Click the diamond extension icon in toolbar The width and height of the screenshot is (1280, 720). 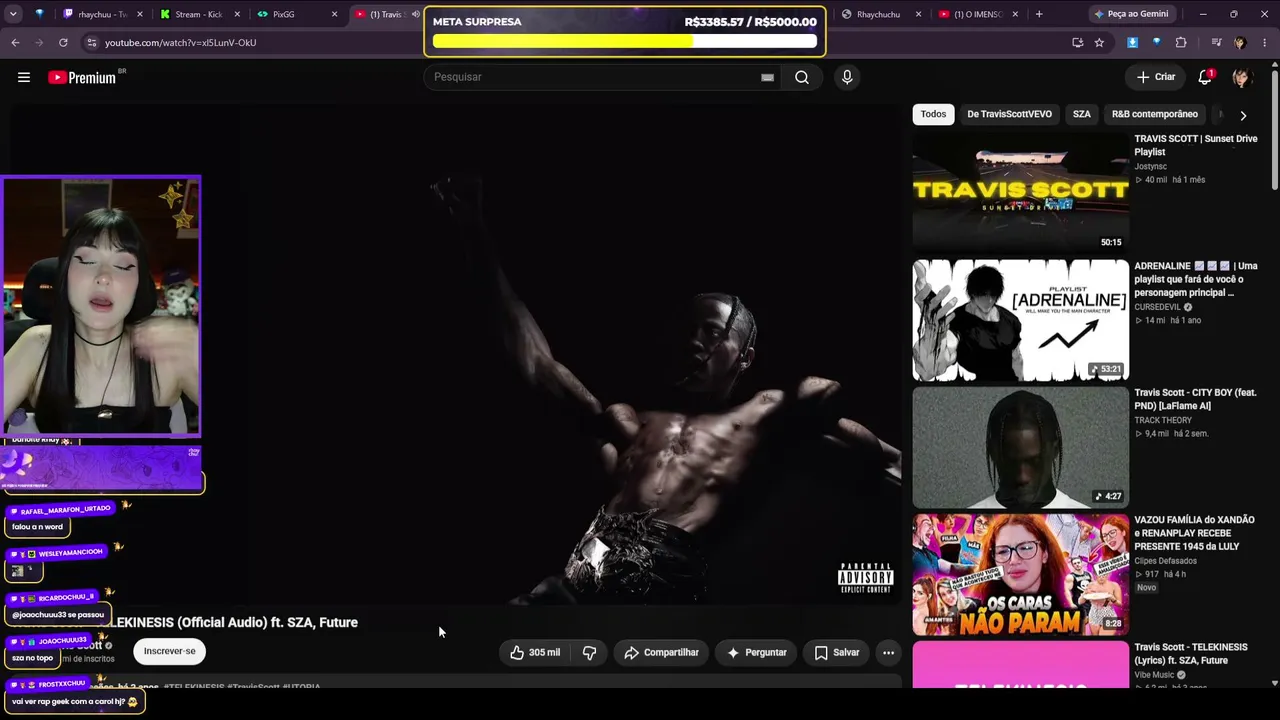point(1156,42)
